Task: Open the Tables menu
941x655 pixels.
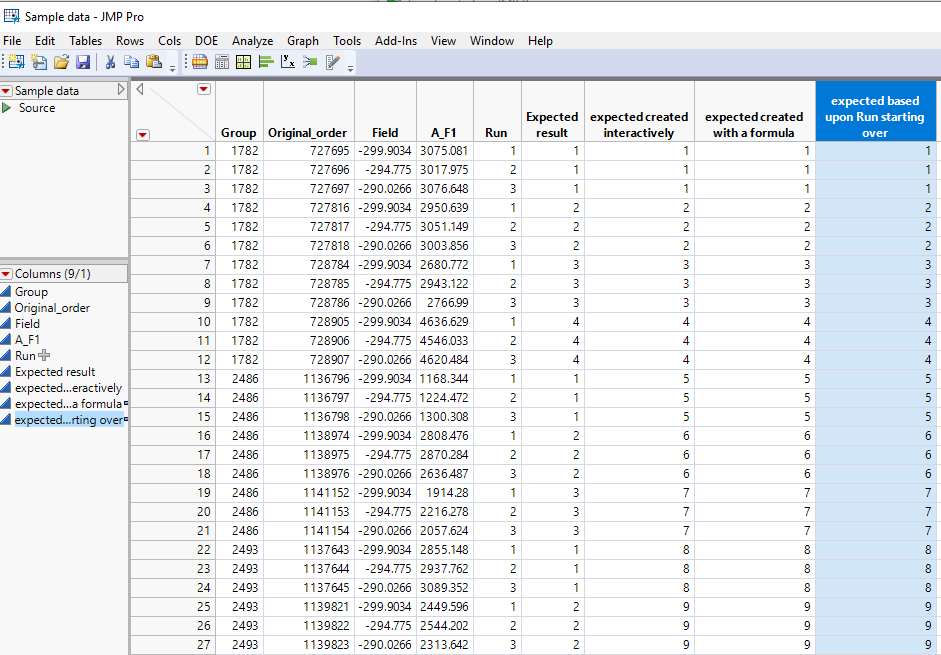Action: (x=85, y=41)
